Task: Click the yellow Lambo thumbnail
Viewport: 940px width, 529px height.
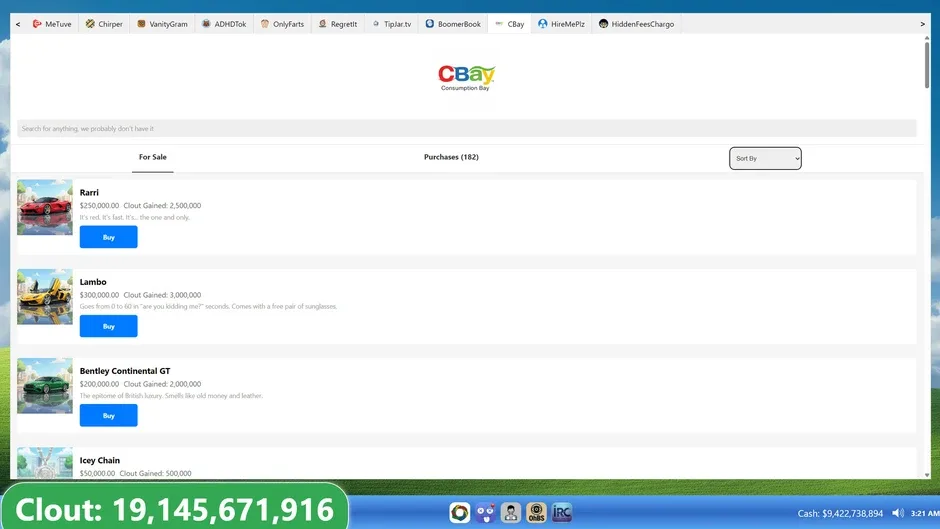Action: (x=45, y=297)
